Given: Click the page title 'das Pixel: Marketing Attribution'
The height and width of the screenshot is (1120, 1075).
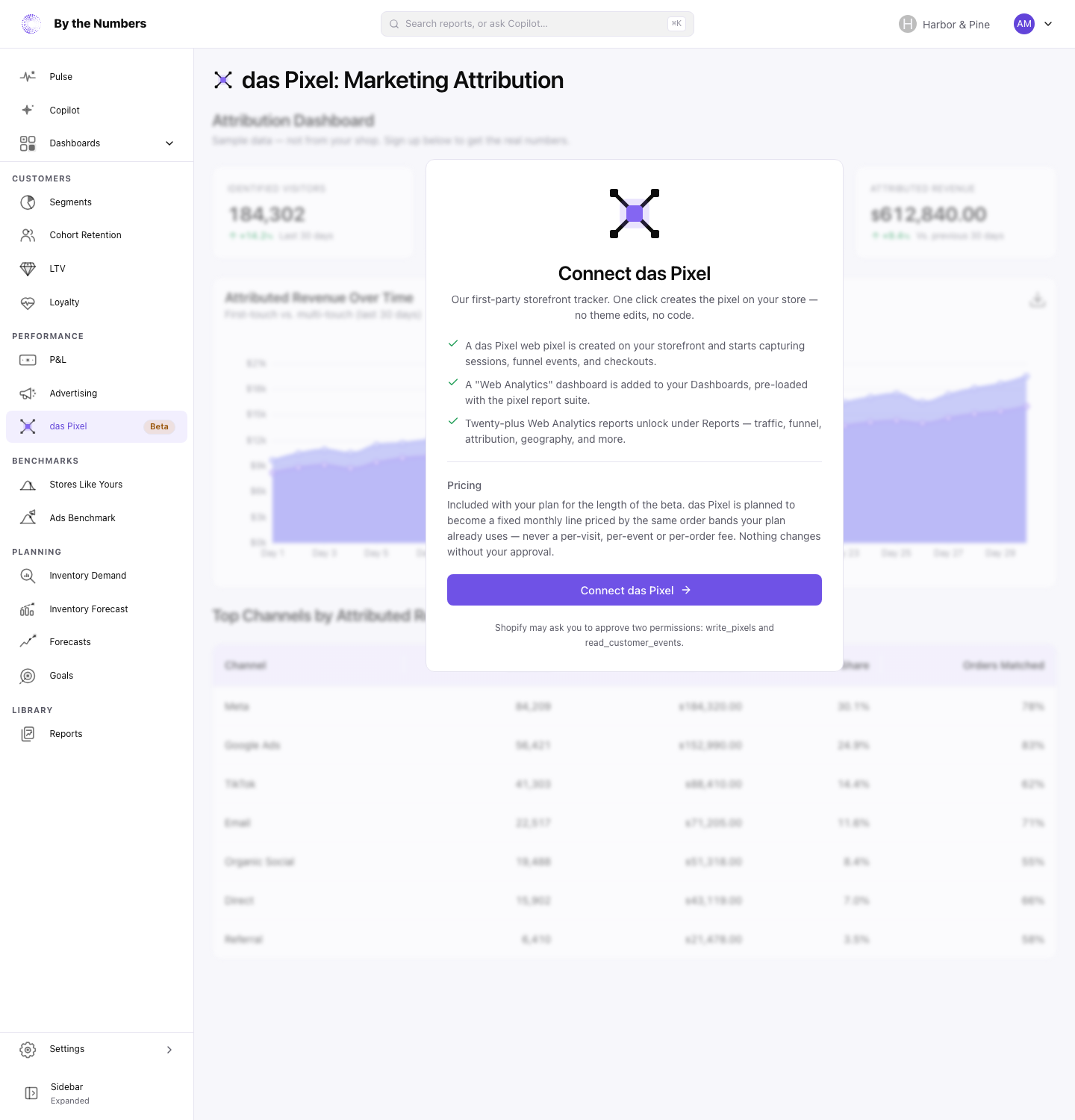Looking at the screenshot, I should pos(402,80).
